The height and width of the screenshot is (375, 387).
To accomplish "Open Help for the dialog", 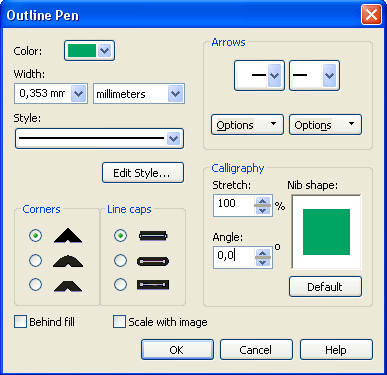I will (x=336, y=350).
